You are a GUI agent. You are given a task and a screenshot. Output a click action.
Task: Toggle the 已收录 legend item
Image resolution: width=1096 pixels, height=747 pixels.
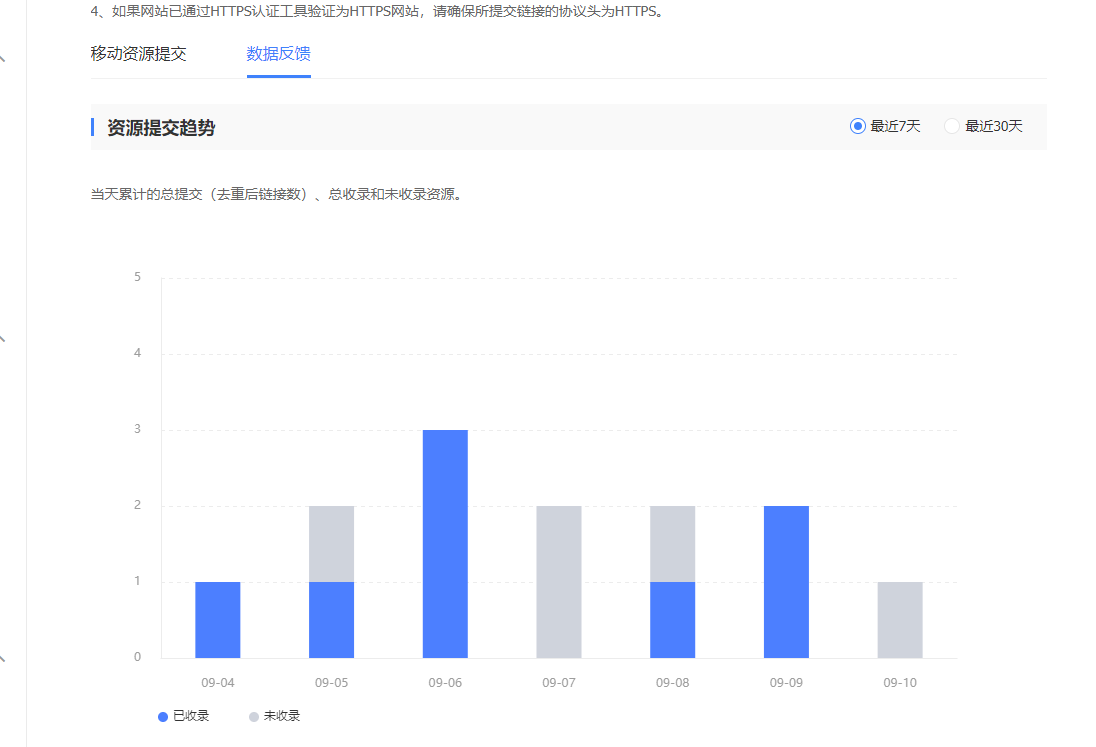click(184, 716)
